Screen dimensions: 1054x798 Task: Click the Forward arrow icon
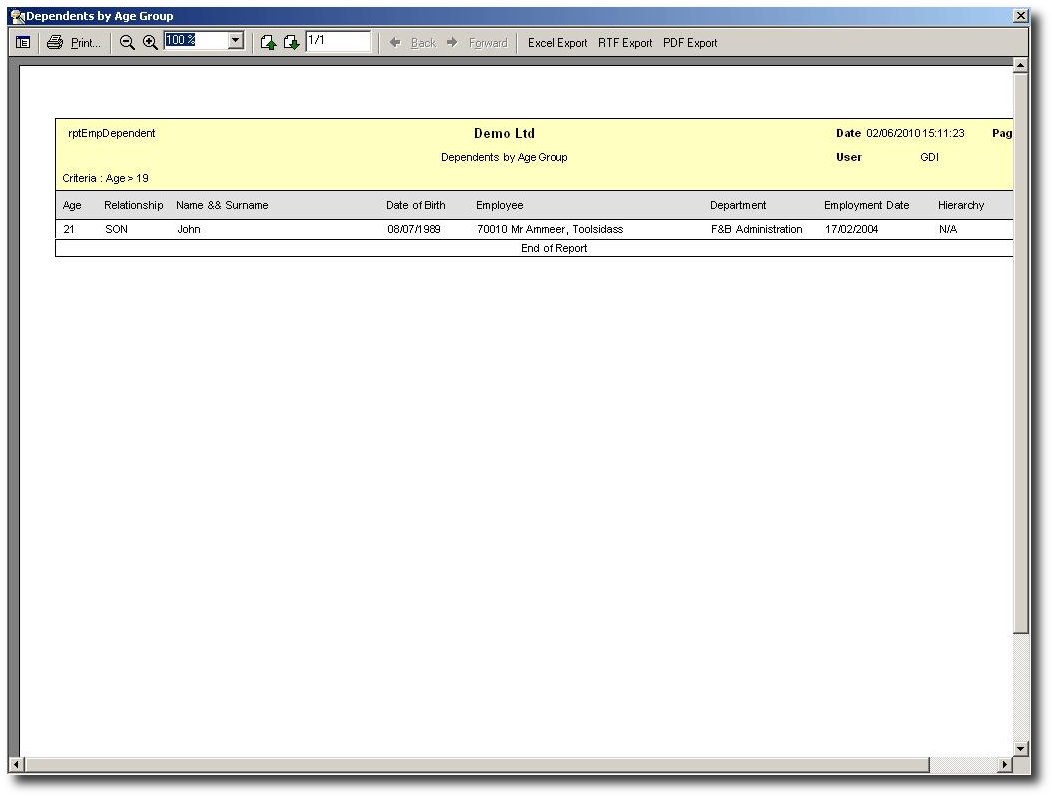[452, 43]
